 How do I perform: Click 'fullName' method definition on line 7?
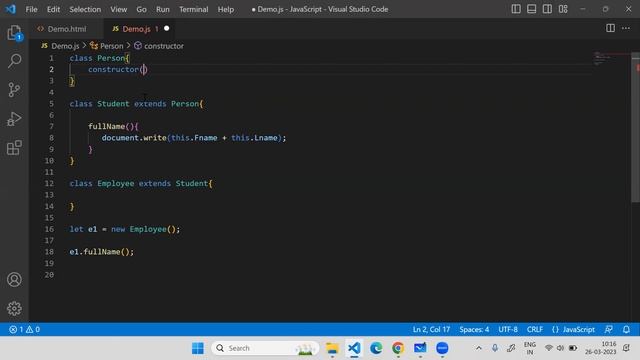pyautogui.click(x=106, y=127)
